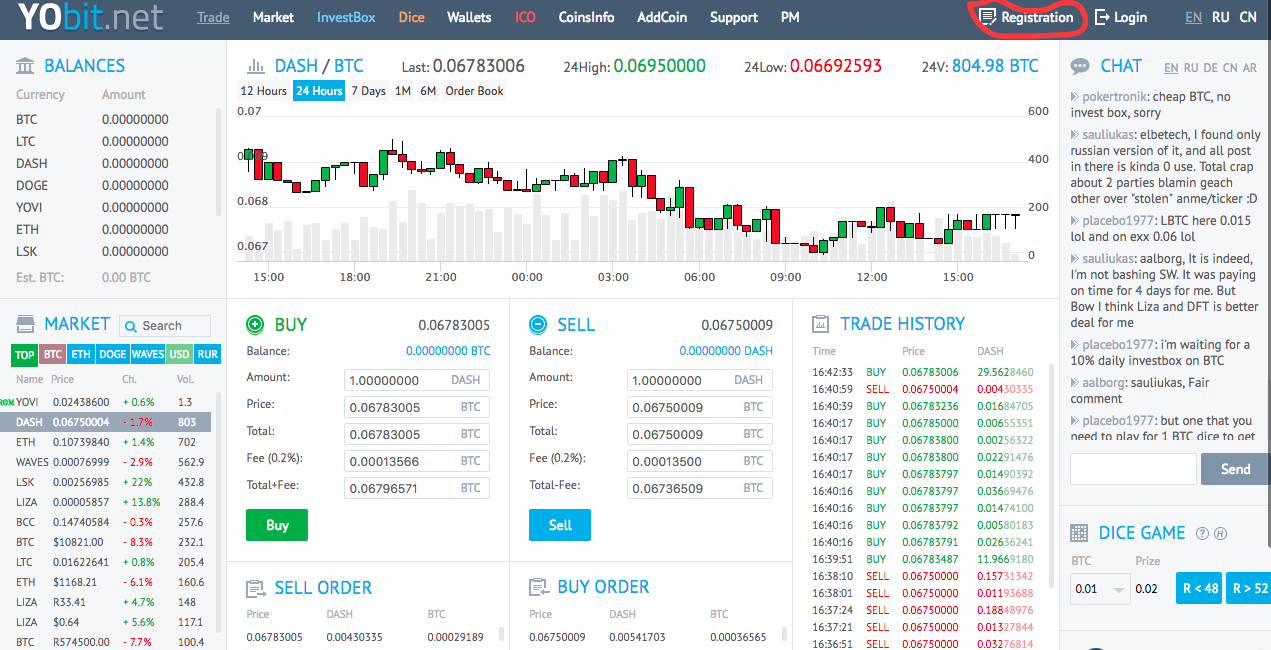Click the chat bubble icon

click(1080, 66)
